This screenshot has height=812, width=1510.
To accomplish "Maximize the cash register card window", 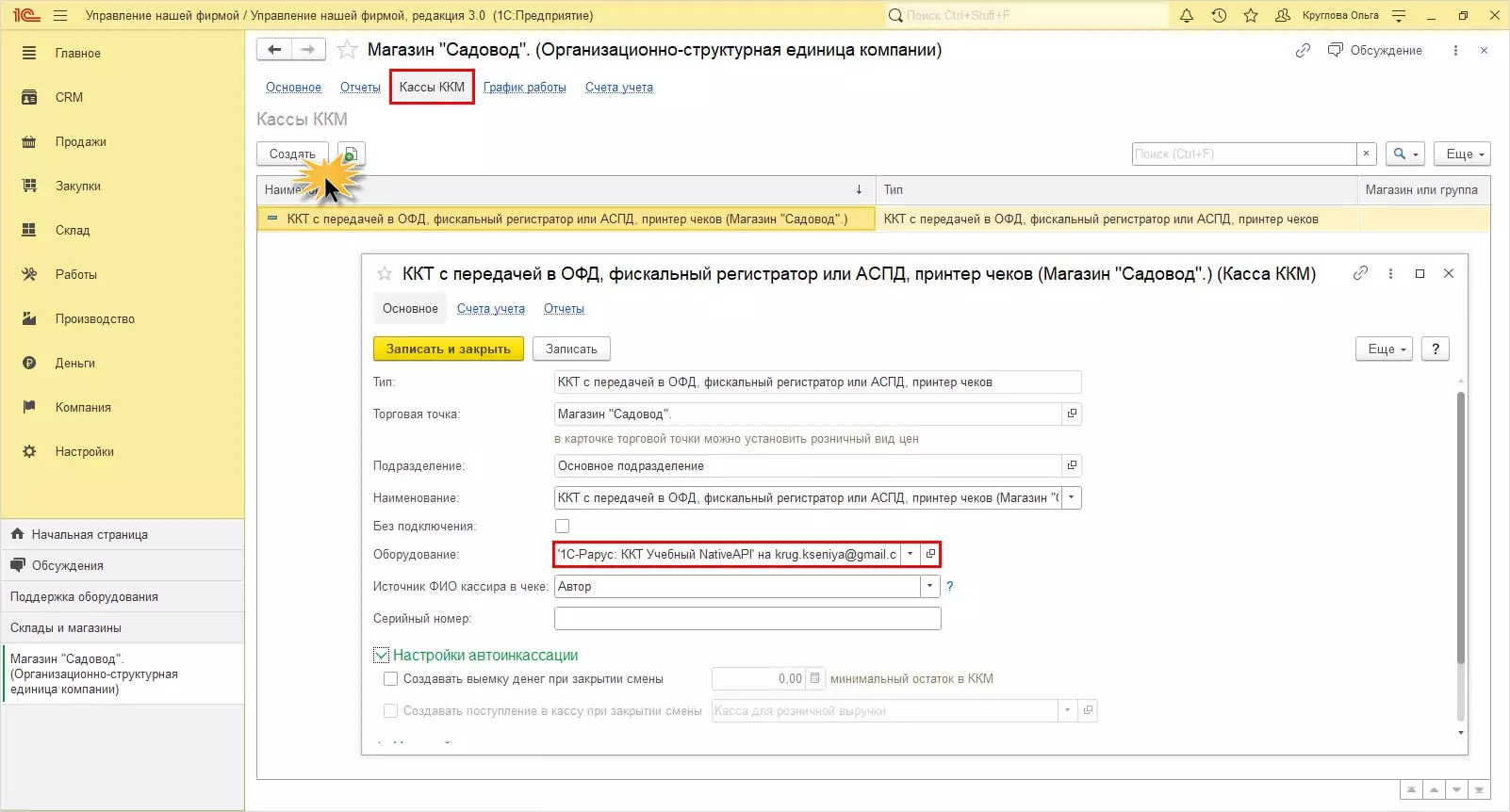I will click(1420, 274).
